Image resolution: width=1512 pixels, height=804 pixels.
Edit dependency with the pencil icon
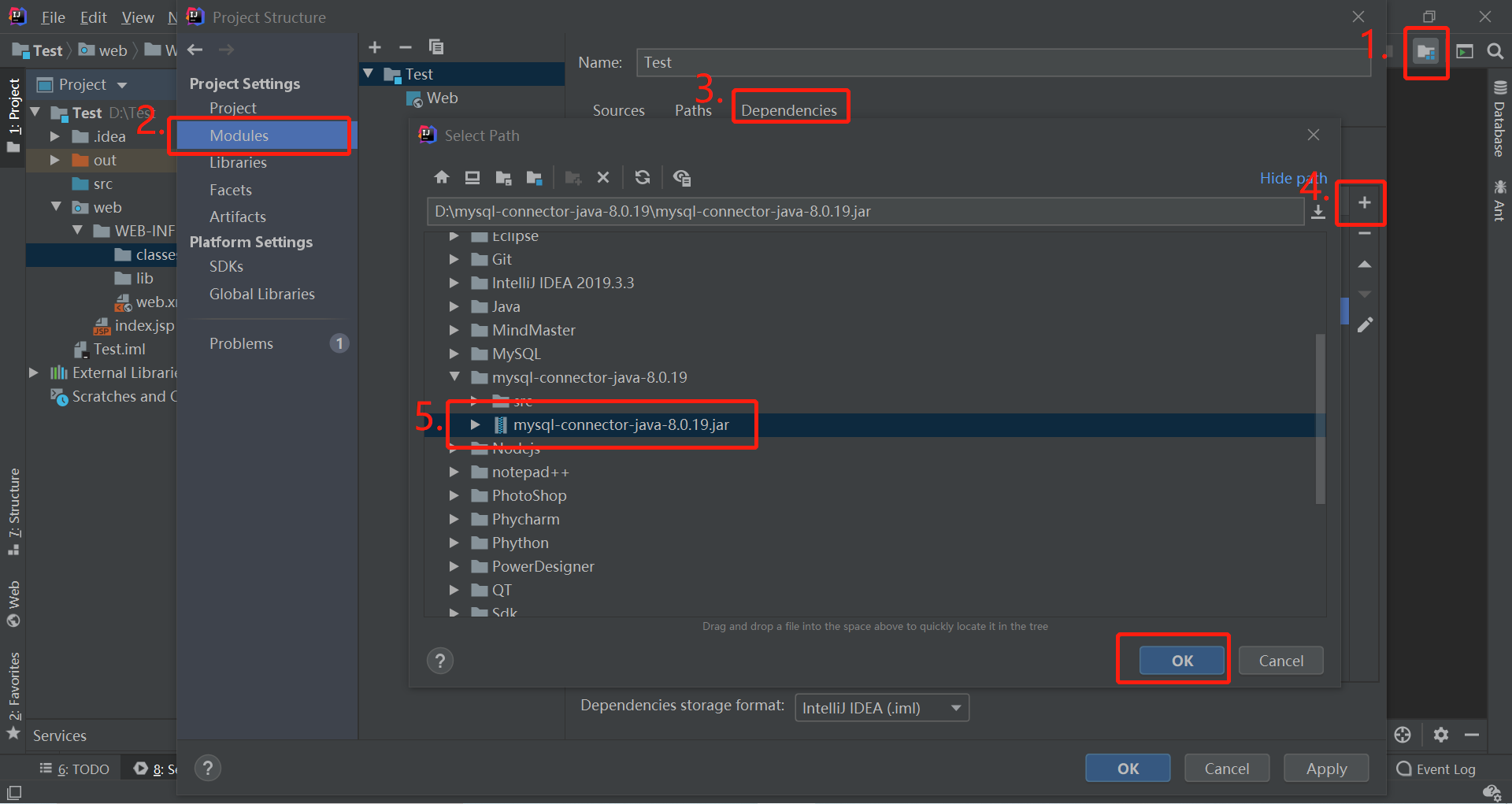pos(1365,324)
